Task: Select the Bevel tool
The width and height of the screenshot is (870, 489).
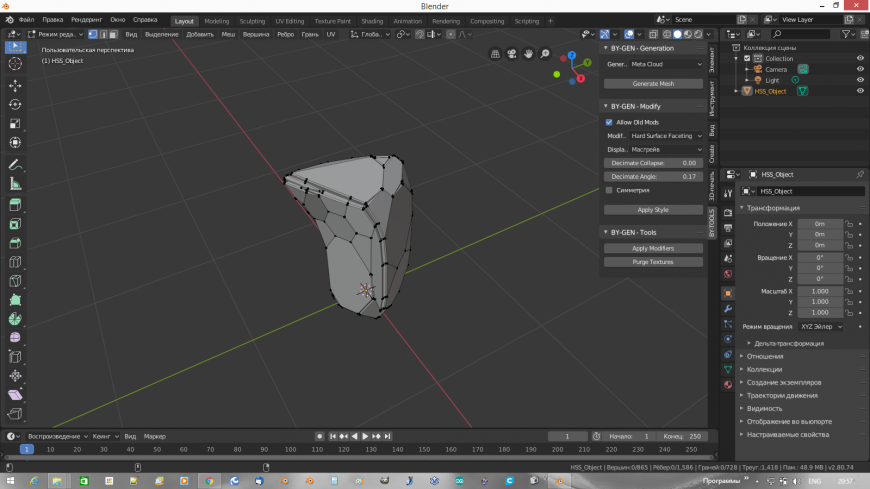Action: pos(15,243)
